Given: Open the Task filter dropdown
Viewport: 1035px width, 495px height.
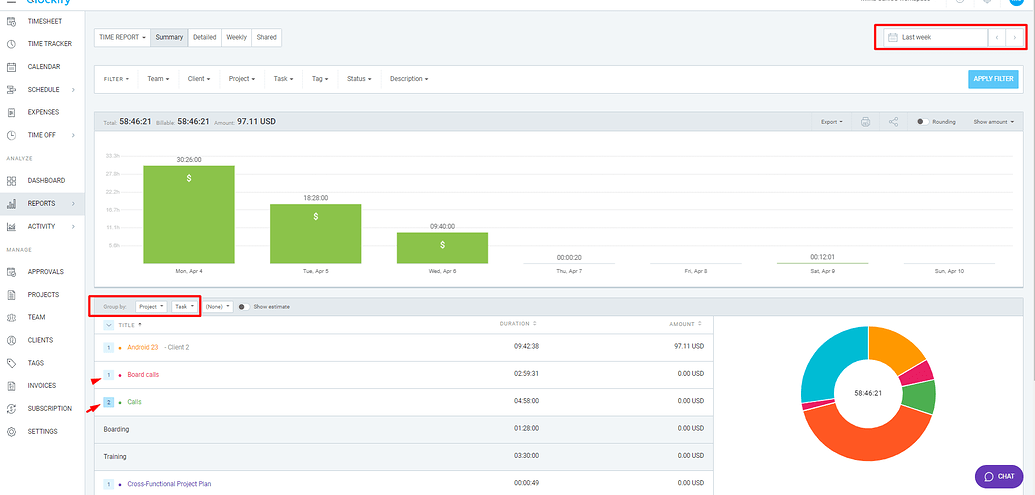Looking at the screenshot, I should click(285, 79).
